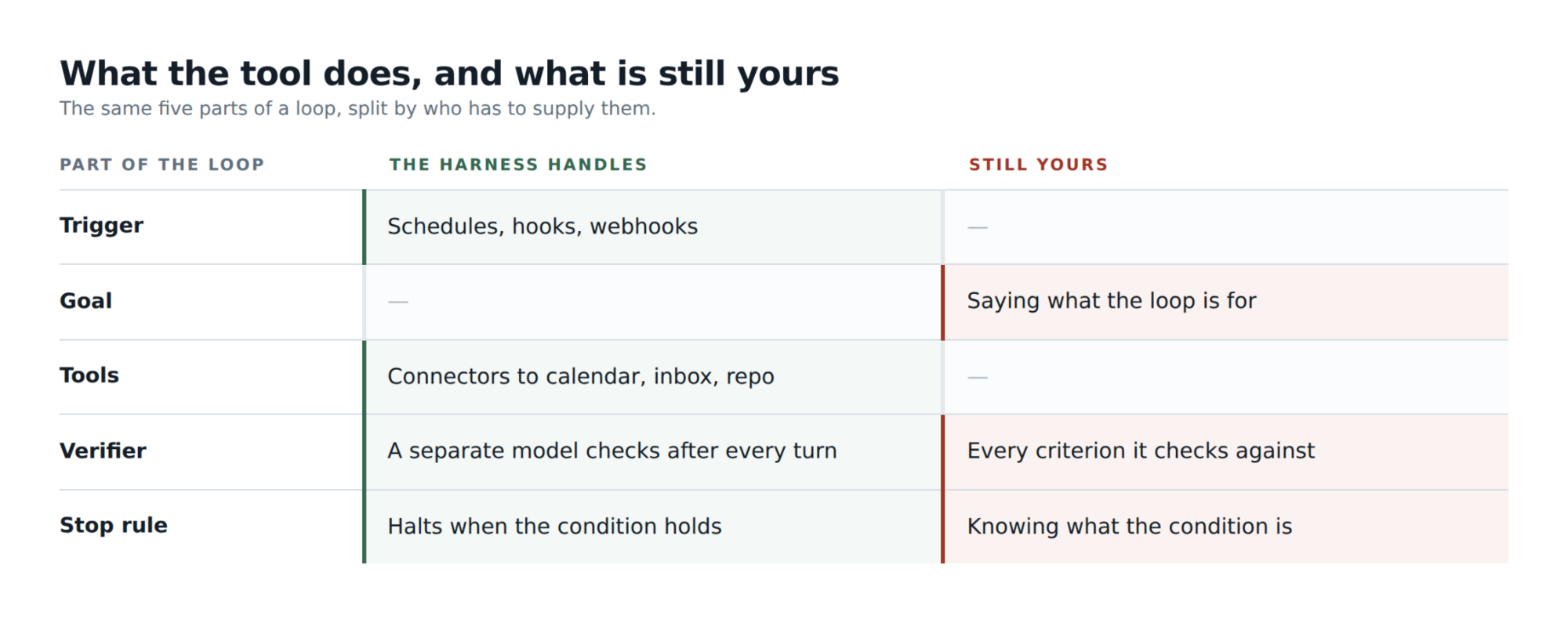Click the Tools row label
This screenshot has height=623, width=1568.
click(89, 375)
